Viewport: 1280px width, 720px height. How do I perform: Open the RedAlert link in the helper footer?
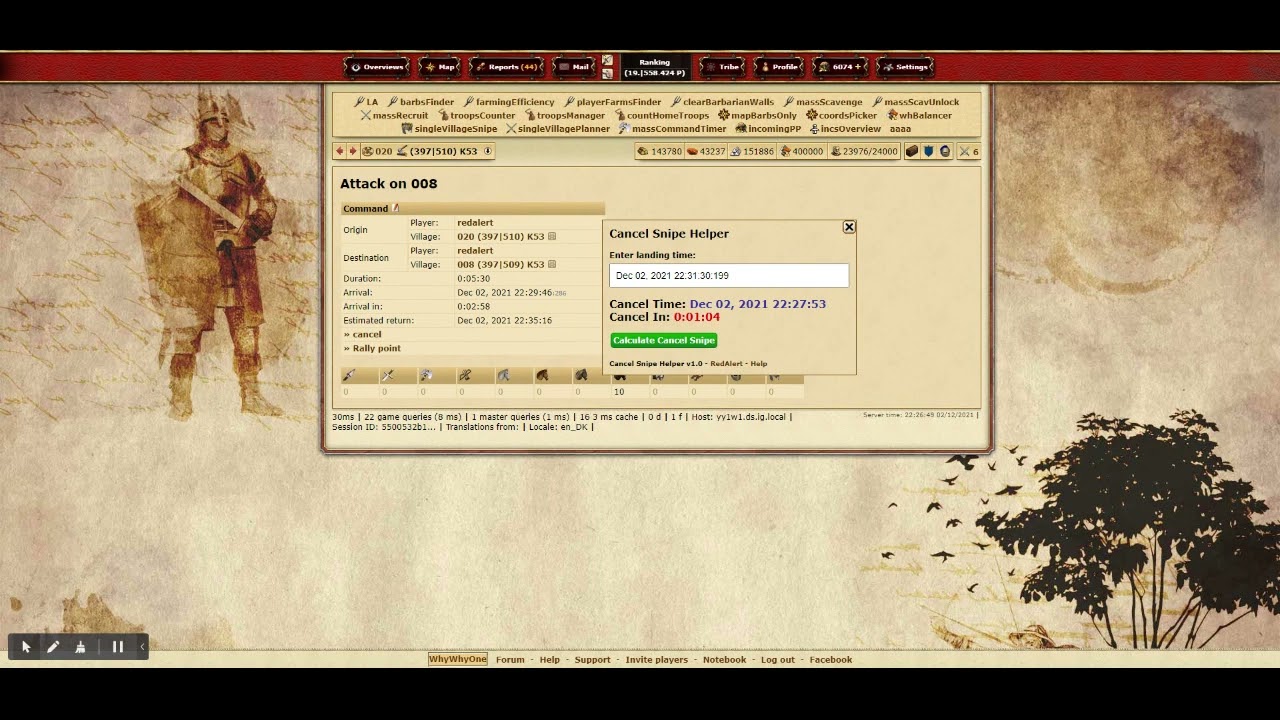pos(726,364)
